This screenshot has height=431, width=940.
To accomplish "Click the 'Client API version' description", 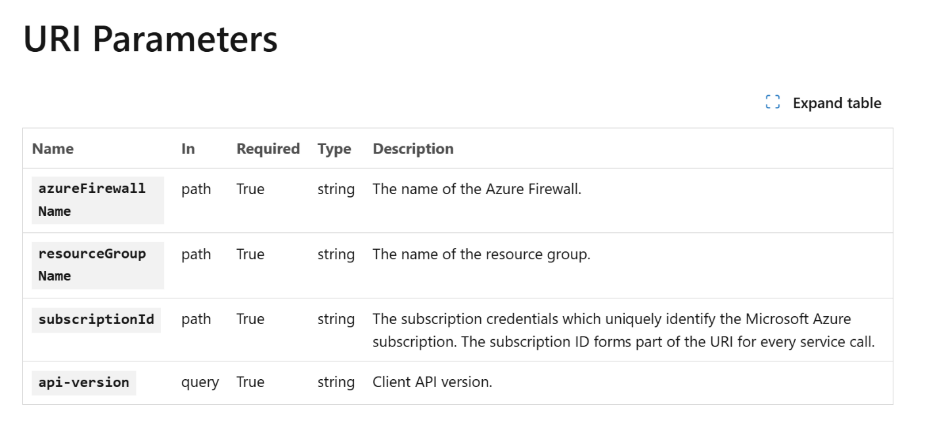I will [x=432, y=382].
